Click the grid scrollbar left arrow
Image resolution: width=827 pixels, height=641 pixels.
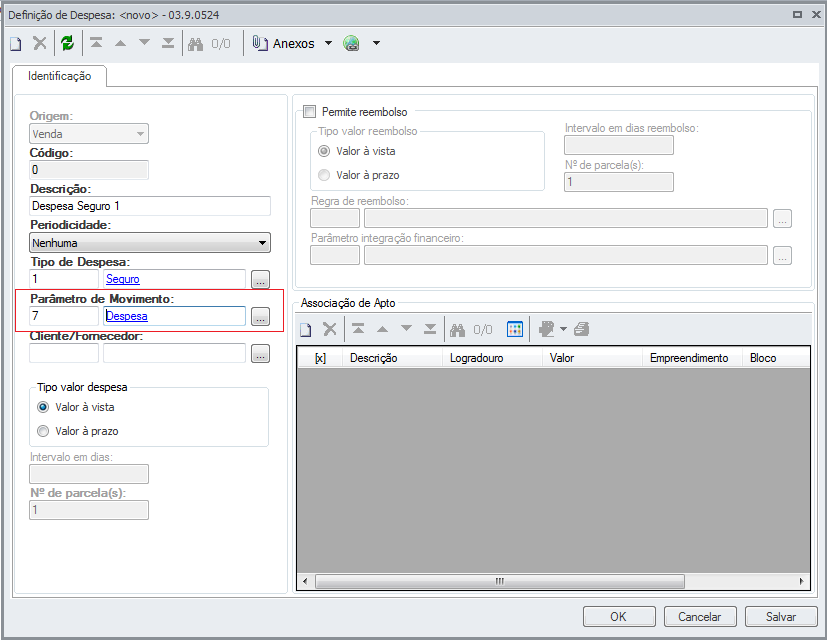(x=305, y=581)
